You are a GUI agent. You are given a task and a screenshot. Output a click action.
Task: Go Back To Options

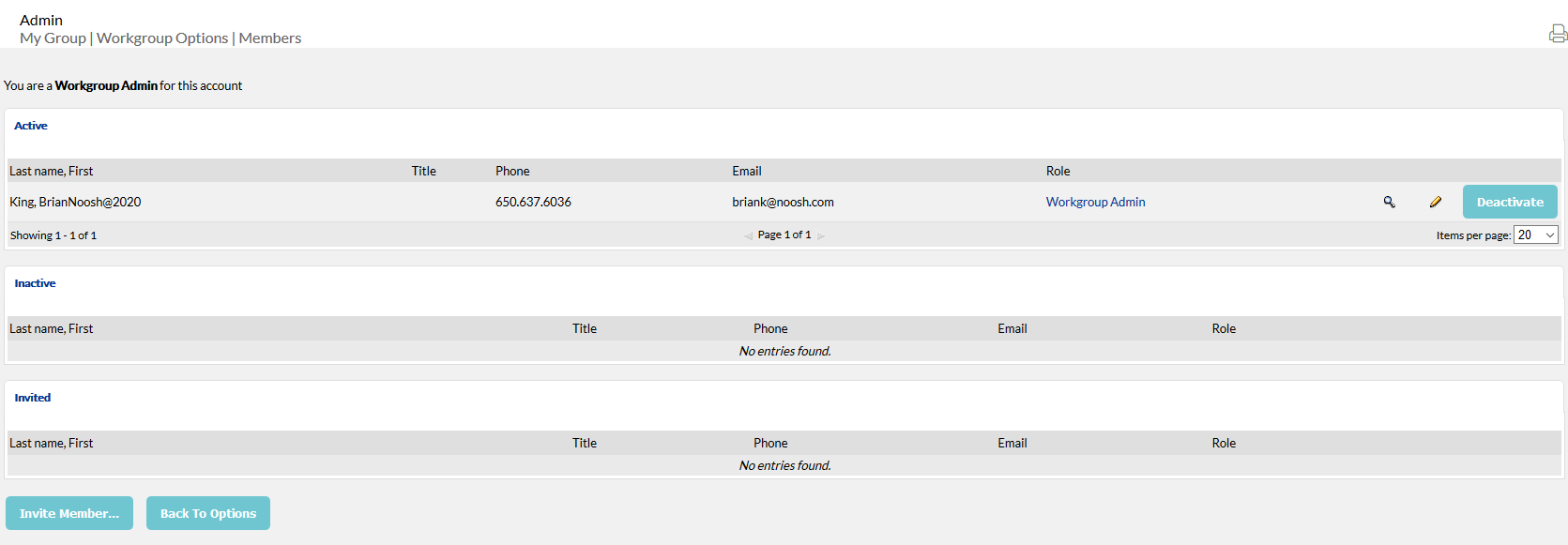pyautogui.click(x=208, y=513)
